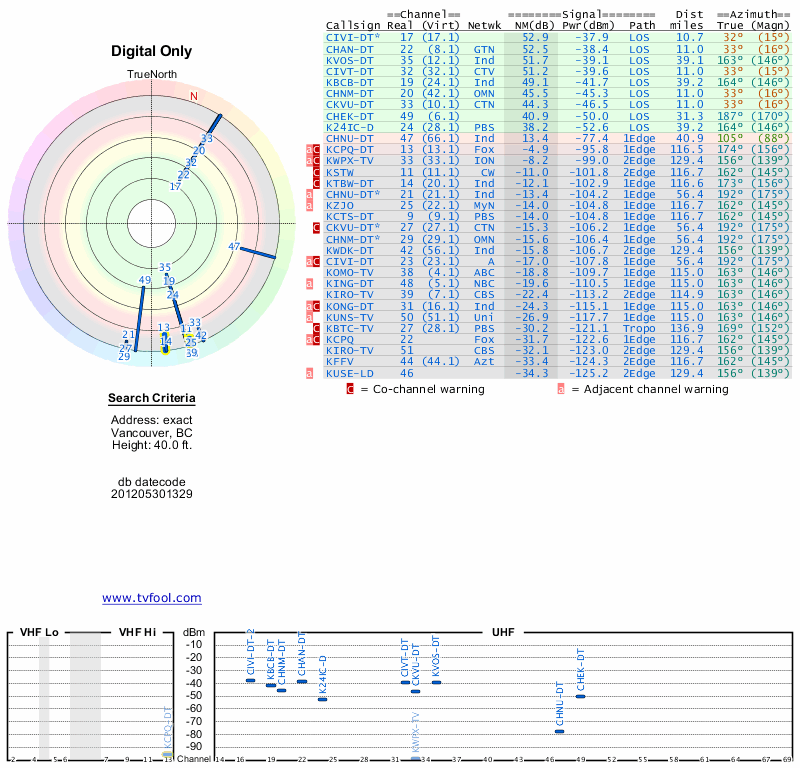The width and height of the screenshot is (800, 768).
Task: Click the adjacent channel icon beside KZJO
Action: [x=309, y=206]
